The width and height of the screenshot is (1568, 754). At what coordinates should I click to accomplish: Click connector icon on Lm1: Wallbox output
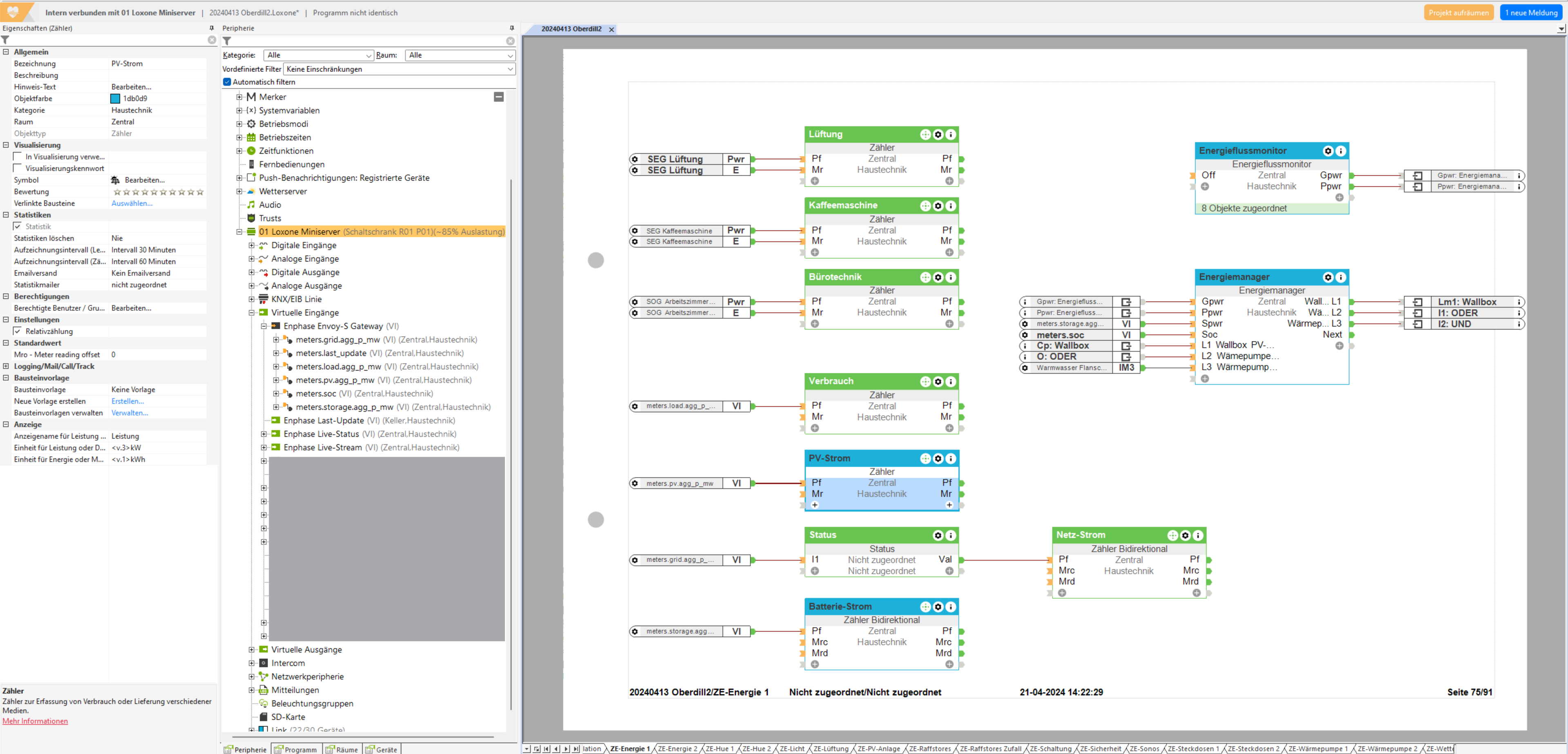point(1418,302)
